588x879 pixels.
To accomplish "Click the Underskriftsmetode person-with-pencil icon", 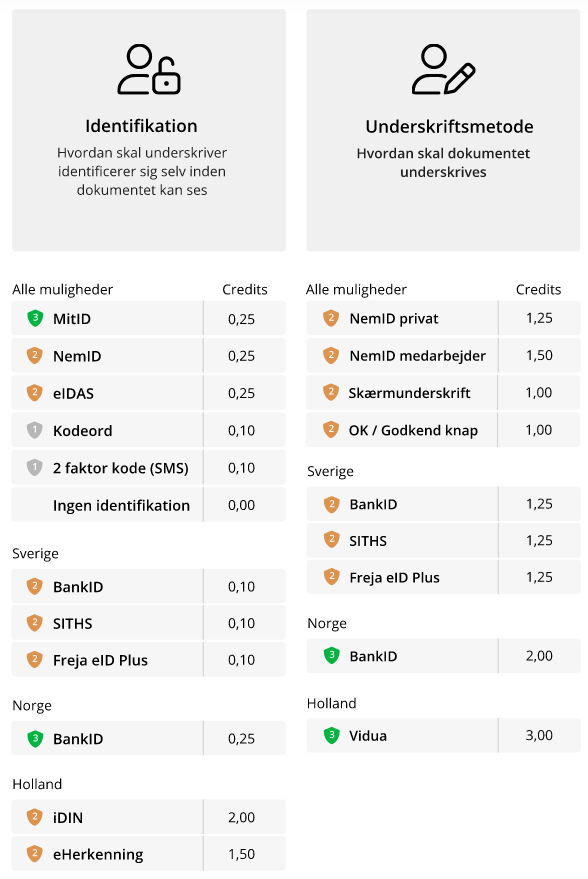I will (x=443, y=70).
